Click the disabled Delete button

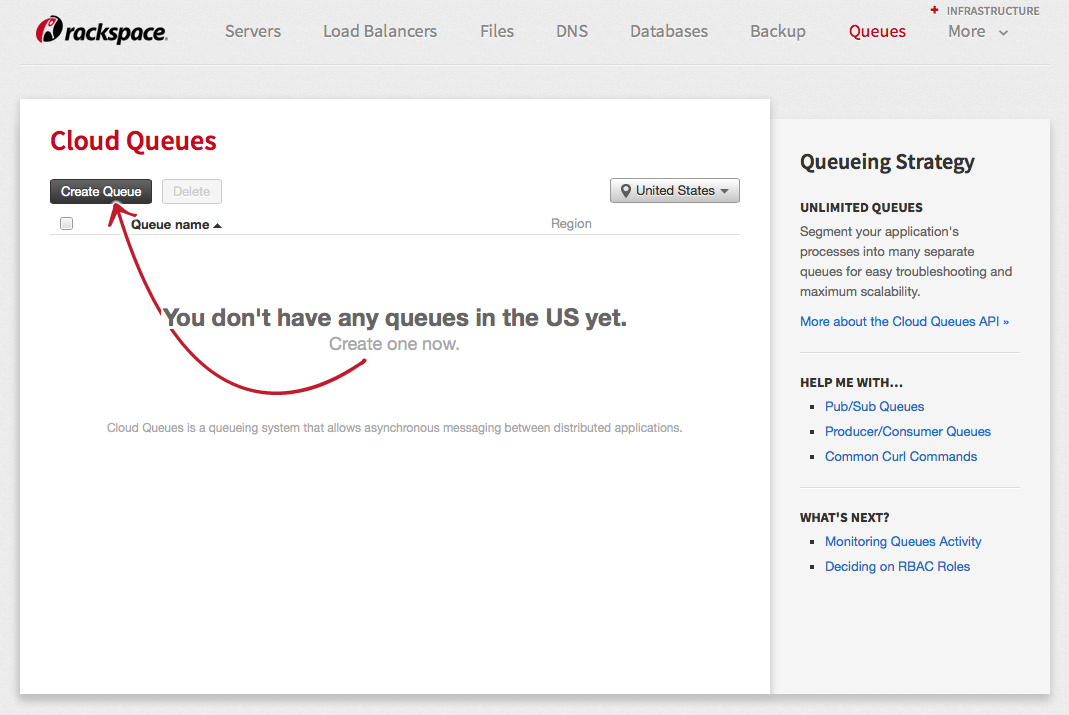click(192, 192)
